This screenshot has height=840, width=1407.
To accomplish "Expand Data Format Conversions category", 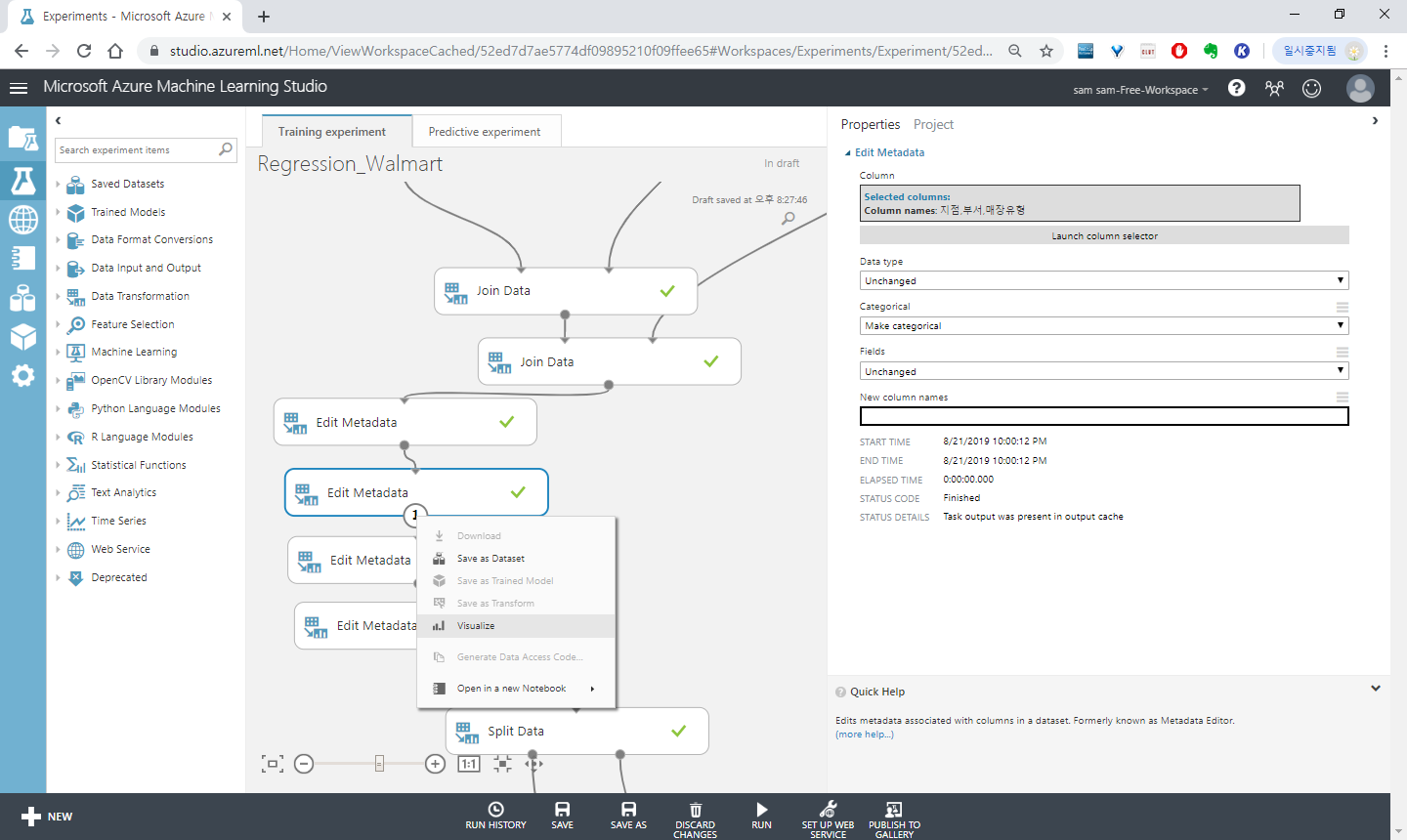I will [58, 239].
